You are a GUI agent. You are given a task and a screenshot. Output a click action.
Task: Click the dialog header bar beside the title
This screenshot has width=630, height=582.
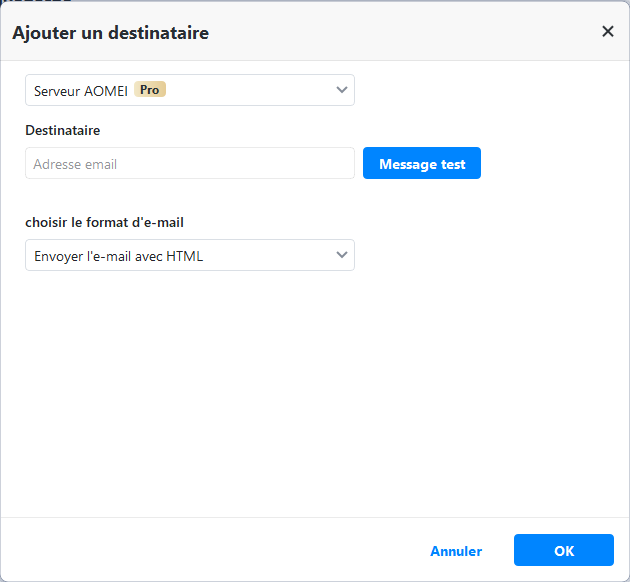coord(400,32)
